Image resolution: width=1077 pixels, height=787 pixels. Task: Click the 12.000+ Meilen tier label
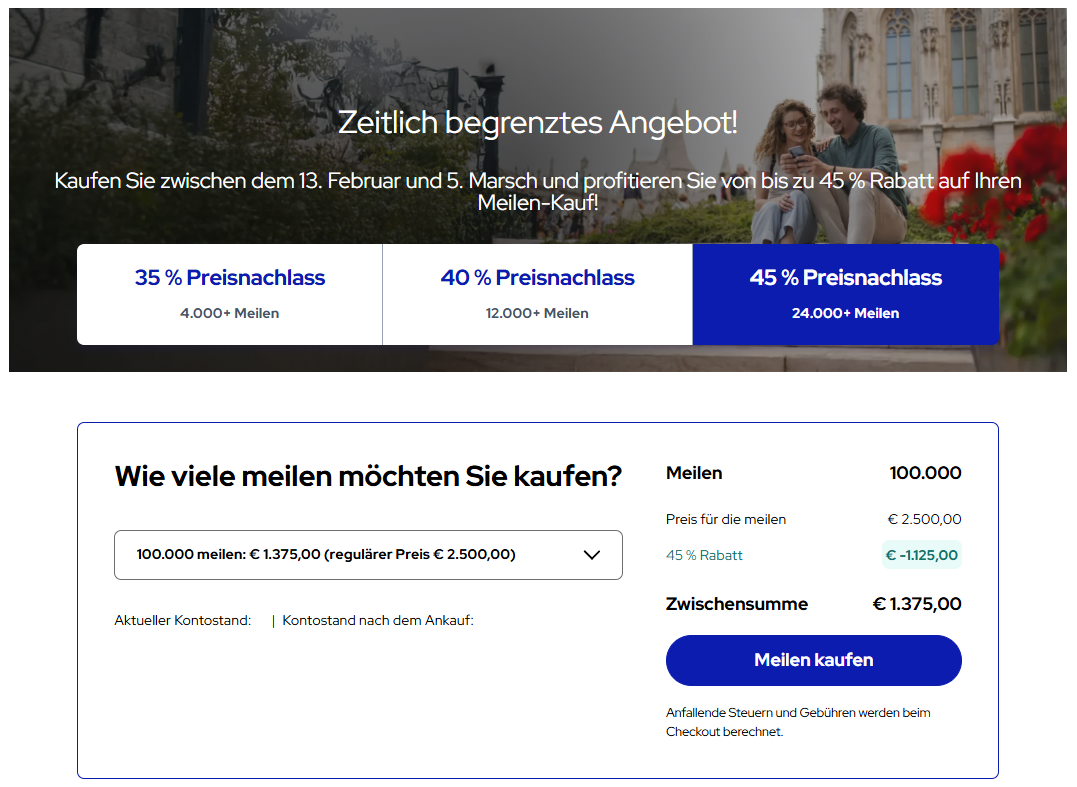[x=537, y=312]
